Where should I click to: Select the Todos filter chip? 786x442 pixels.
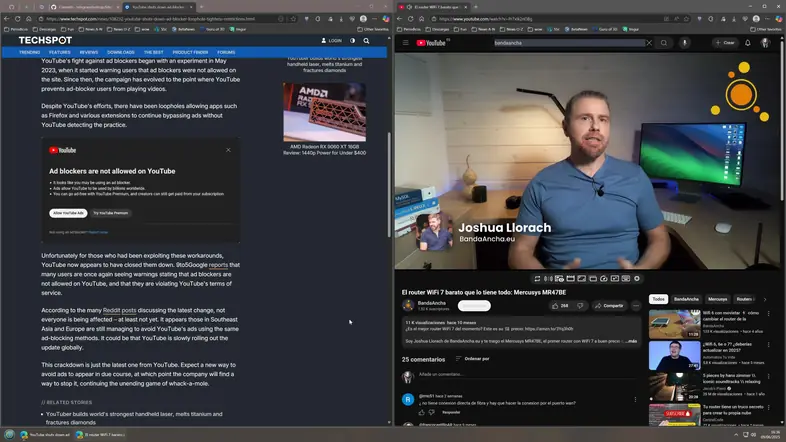click(x=658, y=299)
